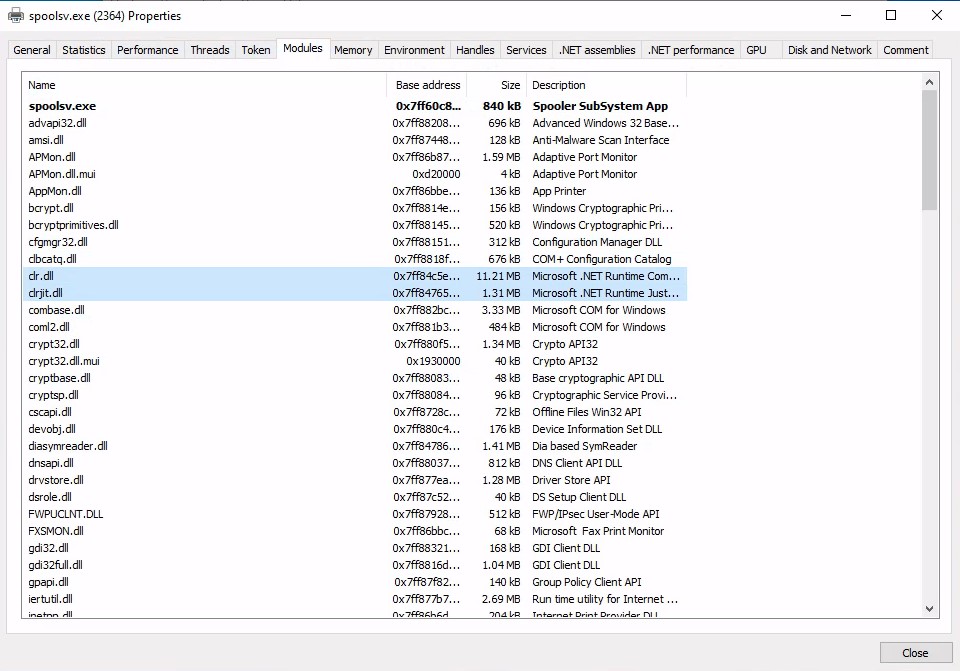
Task: Switch to the Environment tab
Action: (413, 49)
